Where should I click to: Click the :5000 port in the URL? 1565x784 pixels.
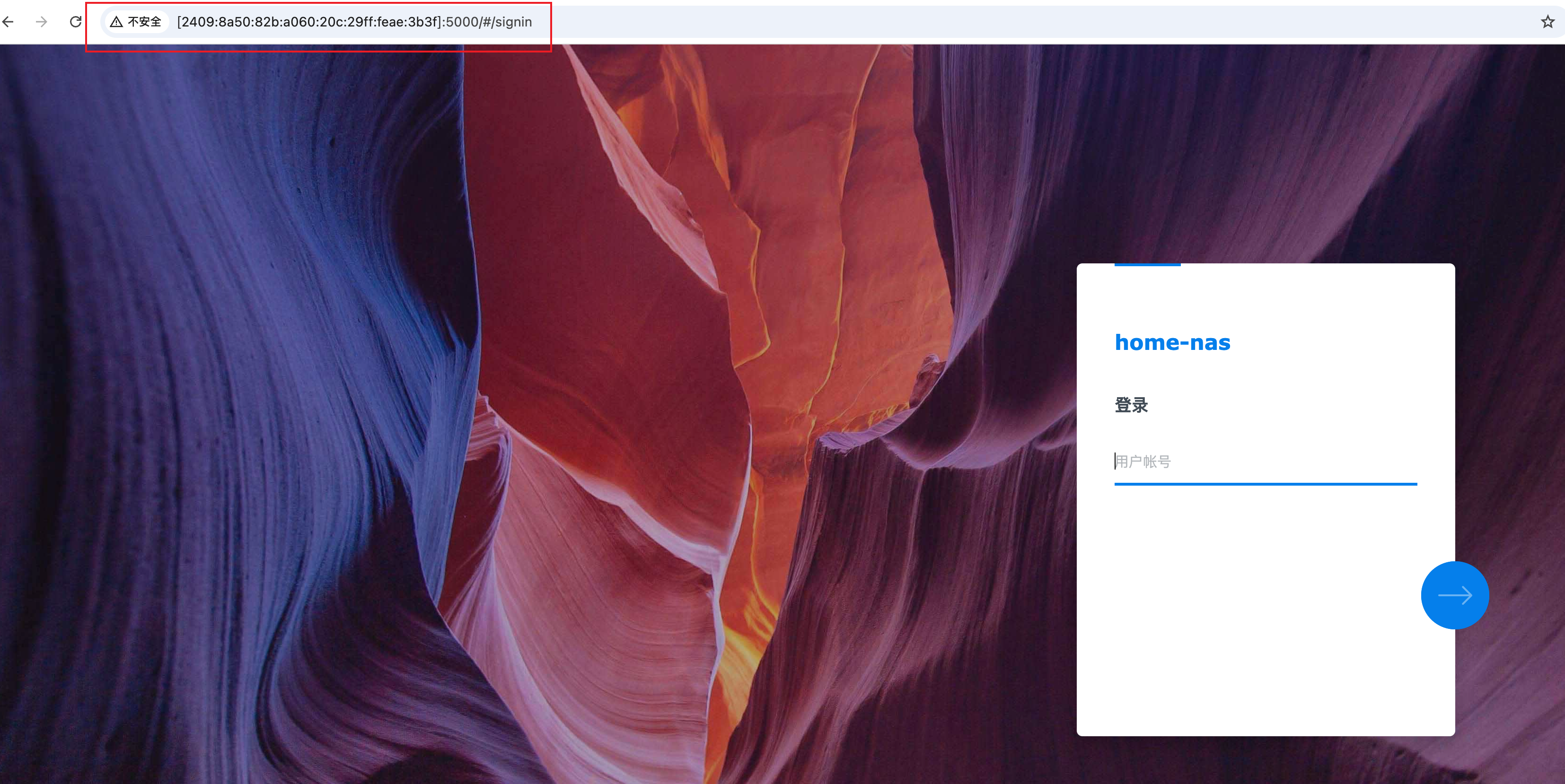[x=462, y=22]
